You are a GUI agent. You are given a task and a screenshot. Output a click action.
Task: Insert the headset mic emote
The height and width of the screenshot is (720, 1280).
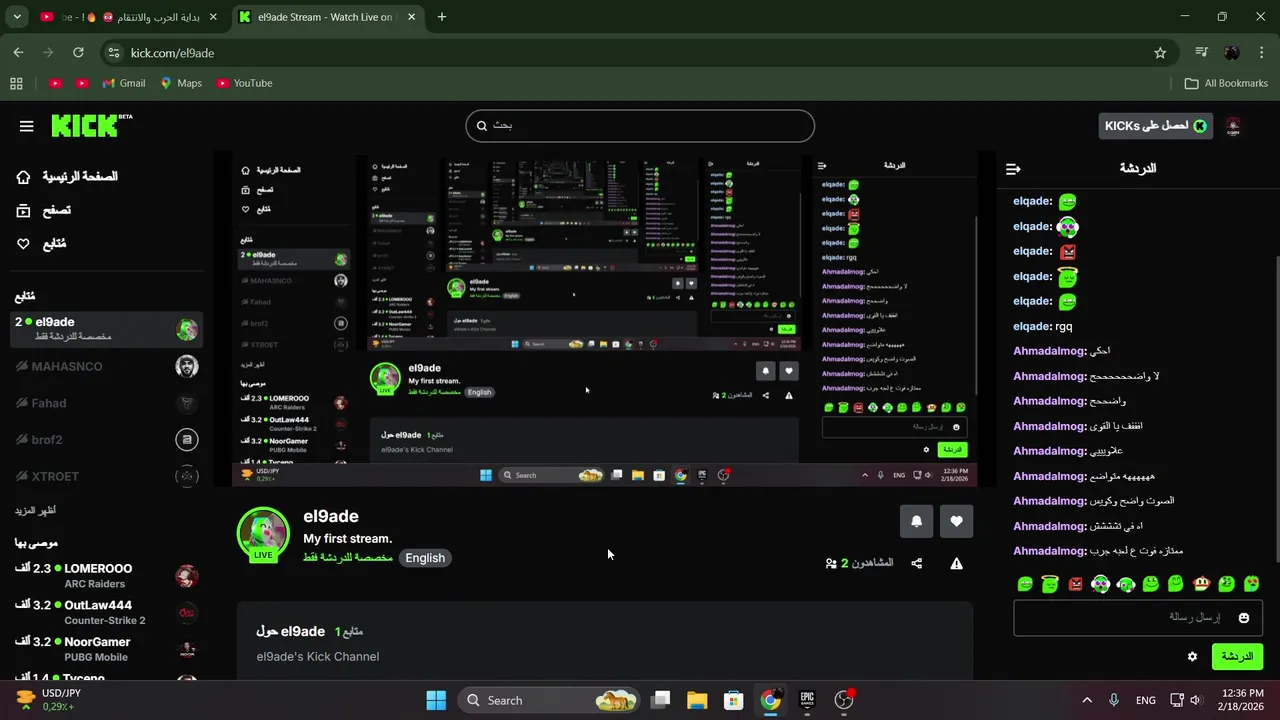(x=1126, y=584)
